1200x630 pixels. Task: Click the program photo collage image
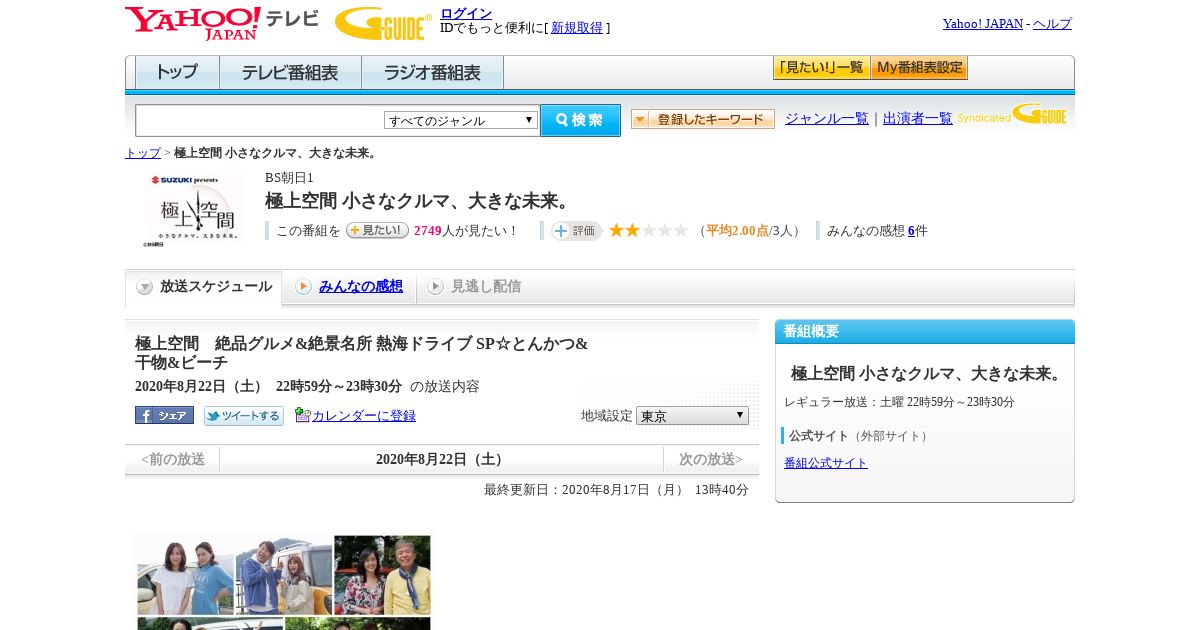284,582
